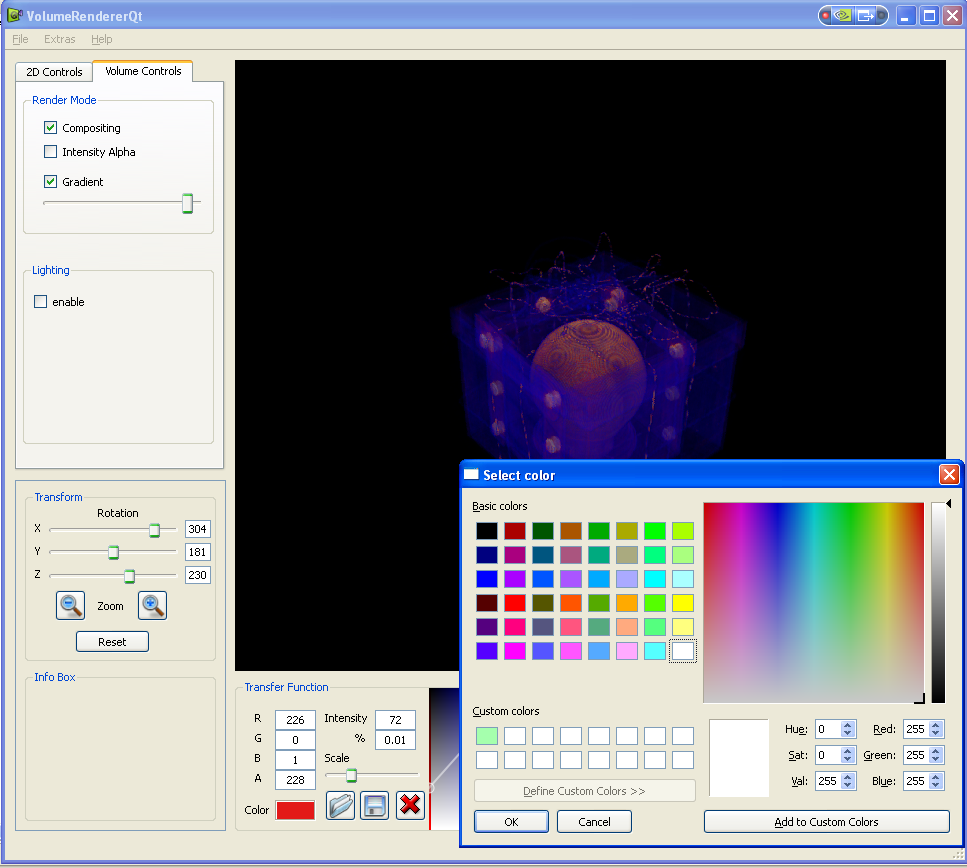Close the Select color dialog

(949, 475)
